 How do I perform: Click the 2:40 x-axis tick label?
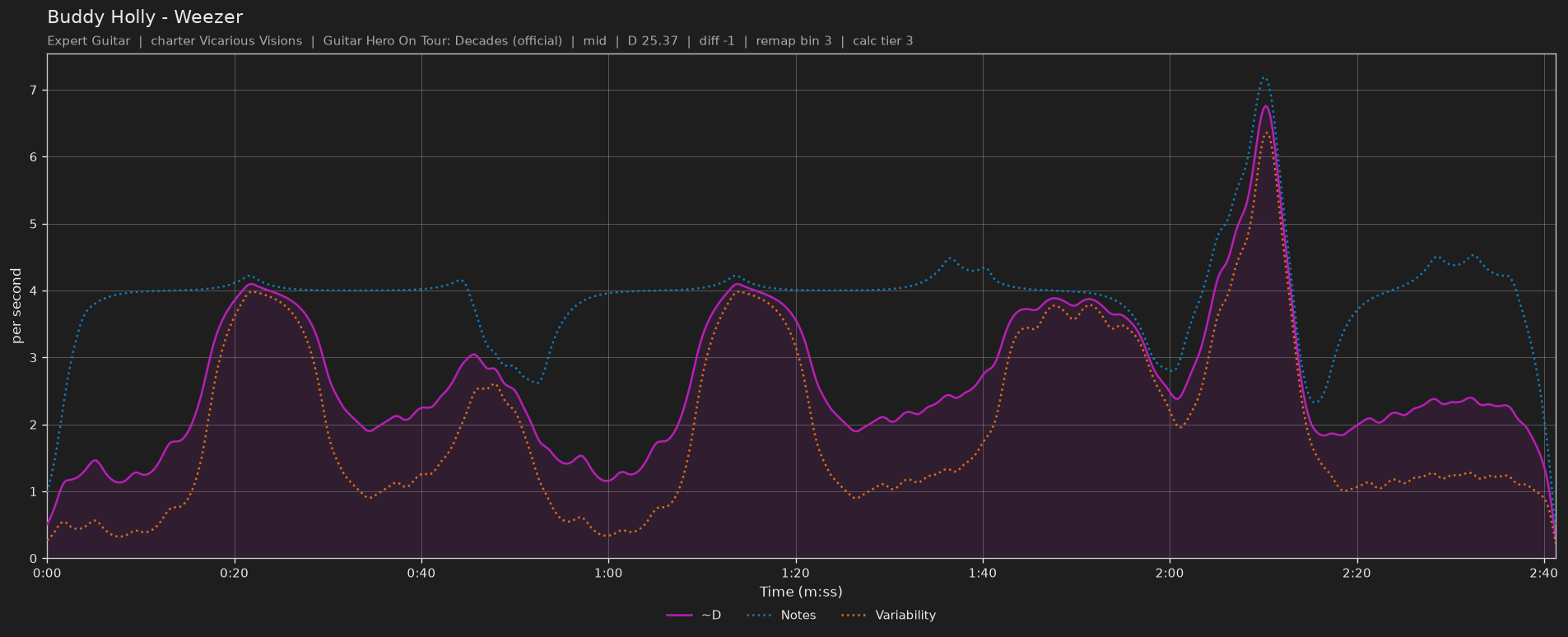(x=1543, y=573)
